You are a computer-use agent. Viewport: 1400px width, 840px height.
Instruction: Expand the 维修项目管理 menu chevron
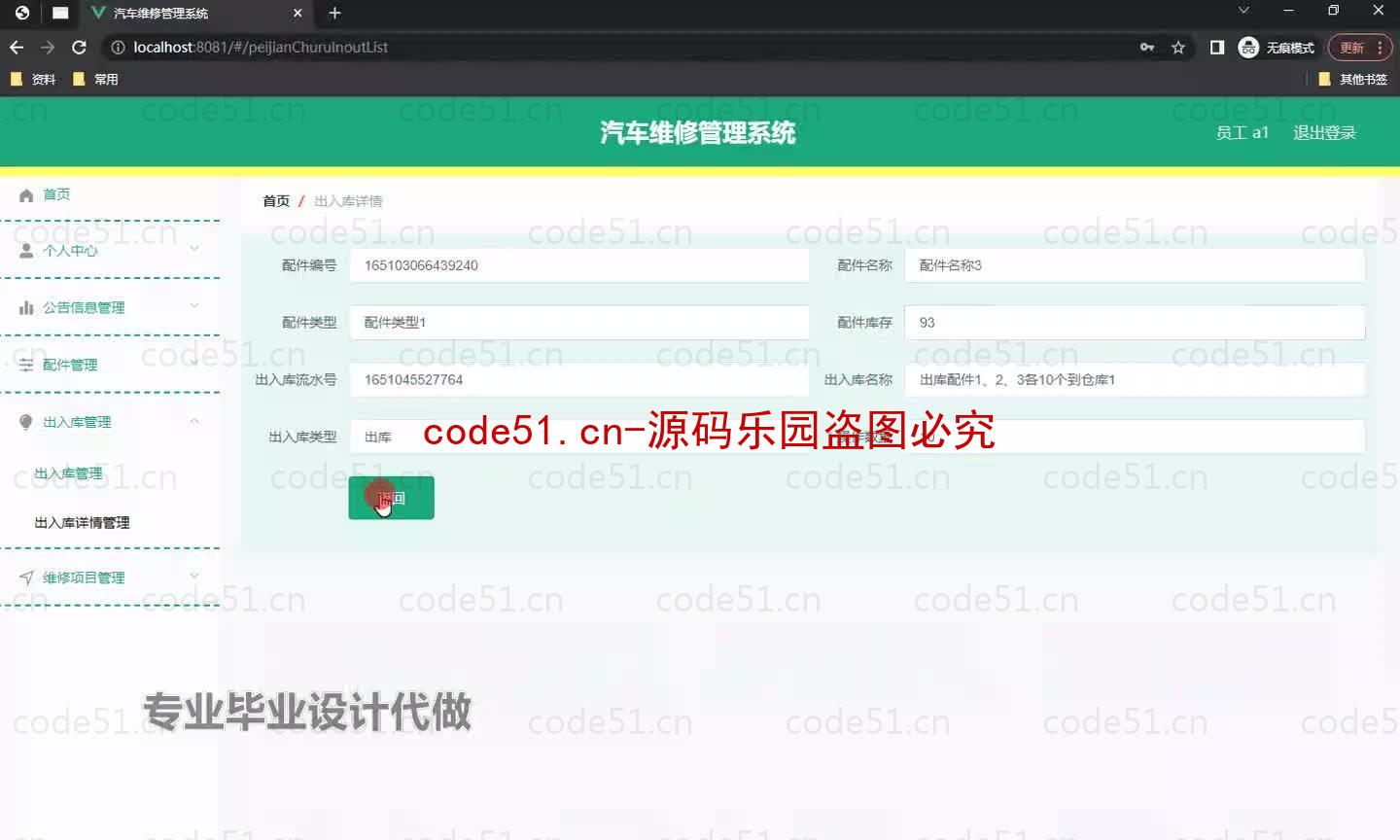pos(194,576)
